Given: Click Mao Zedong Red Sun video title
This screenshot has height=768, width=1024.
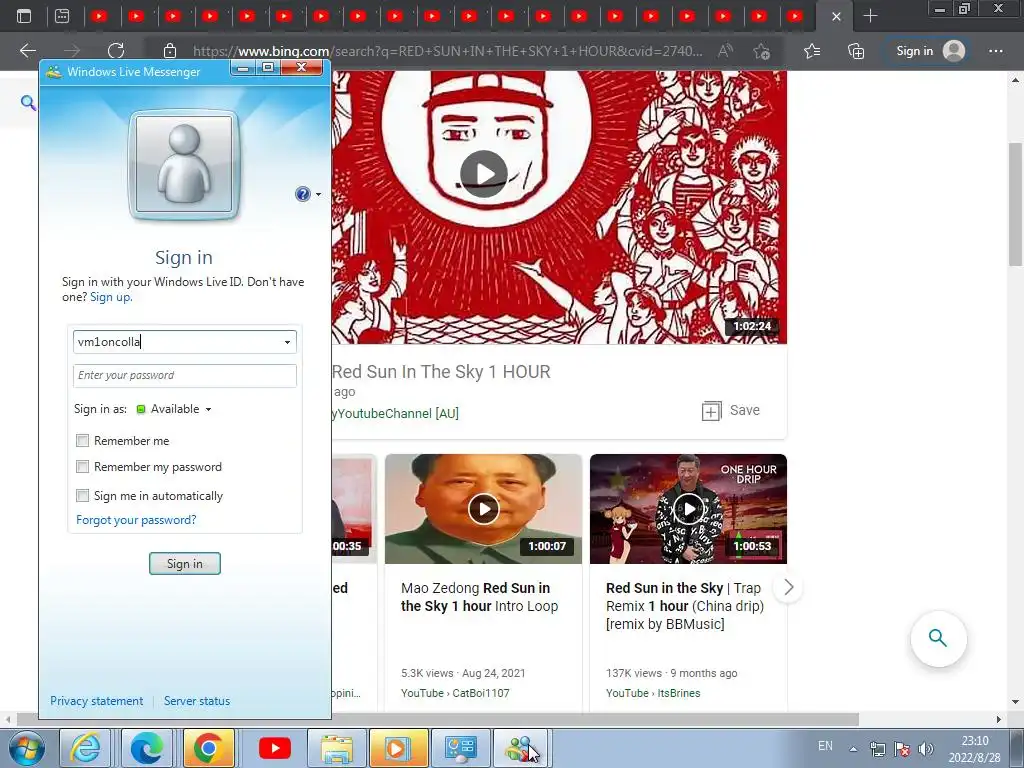Looking at the screenshot, I should tap(479, 597).
